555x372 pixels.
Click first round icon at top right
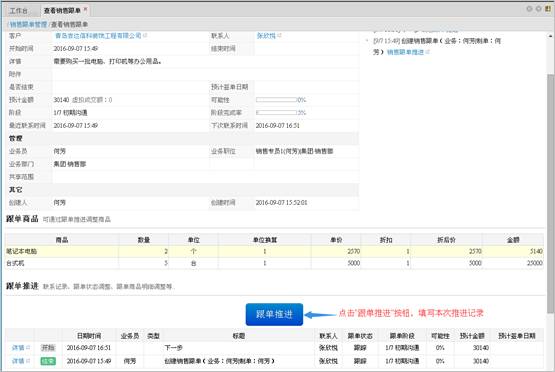[x=530, y=9]
